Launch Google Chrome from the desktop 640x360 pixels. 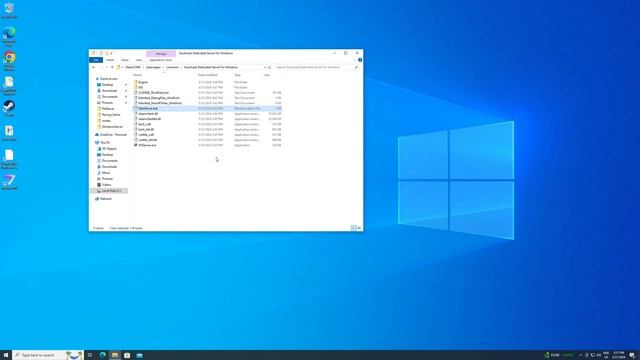point(9,61)
